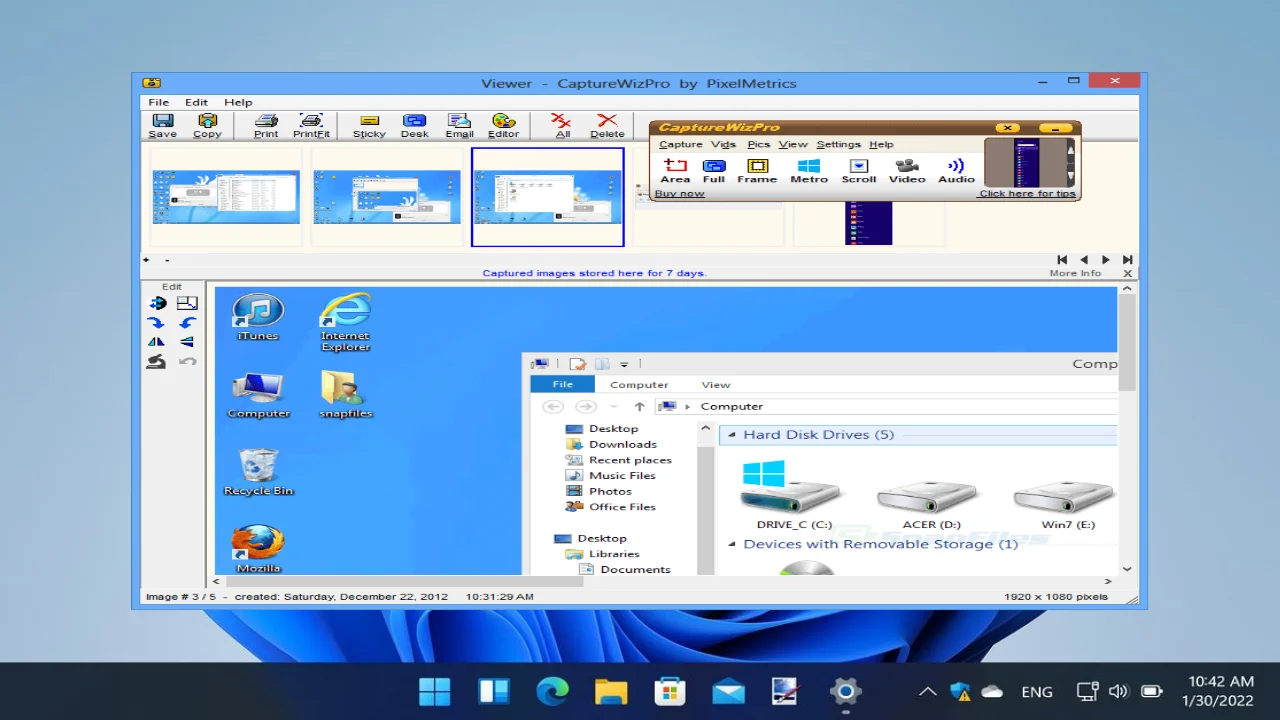
Task: Click the revert icon in Edit panel
Action: (156, 362)
